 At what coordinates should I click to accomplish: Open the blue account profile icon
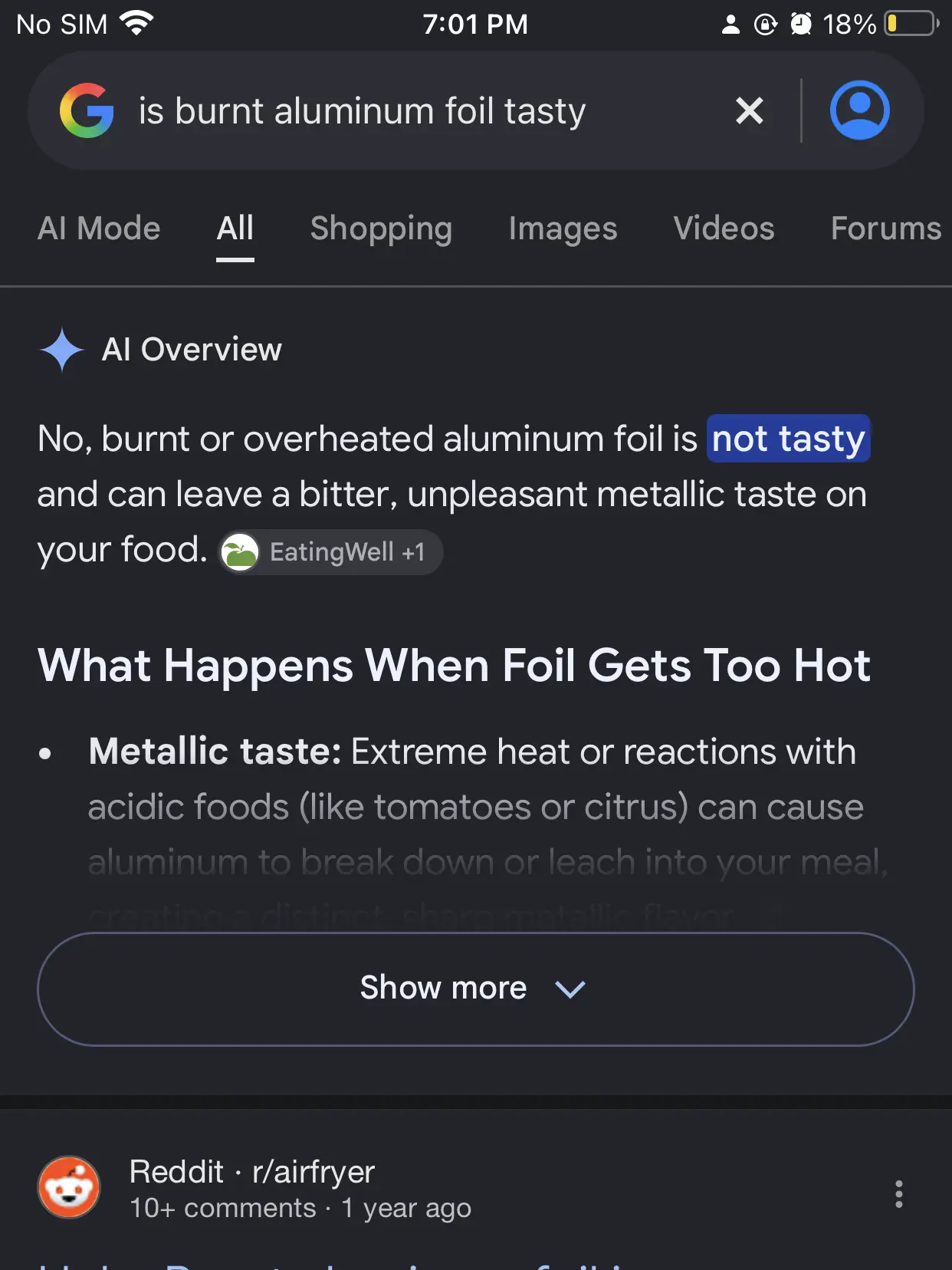pyautogui.click(x=859, y=110)
